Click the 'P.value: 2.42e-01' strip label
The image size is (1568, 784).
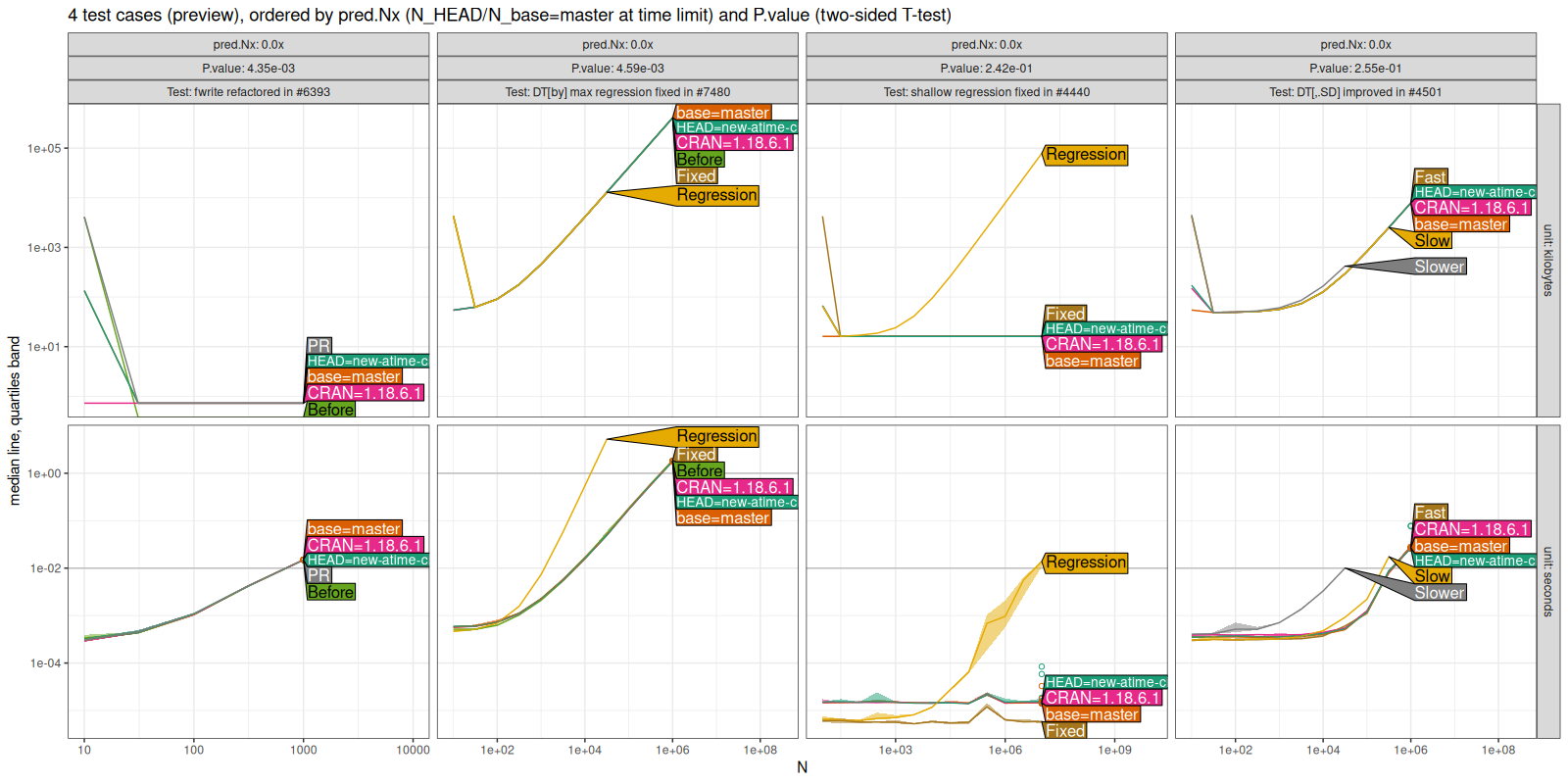[987, 69]
